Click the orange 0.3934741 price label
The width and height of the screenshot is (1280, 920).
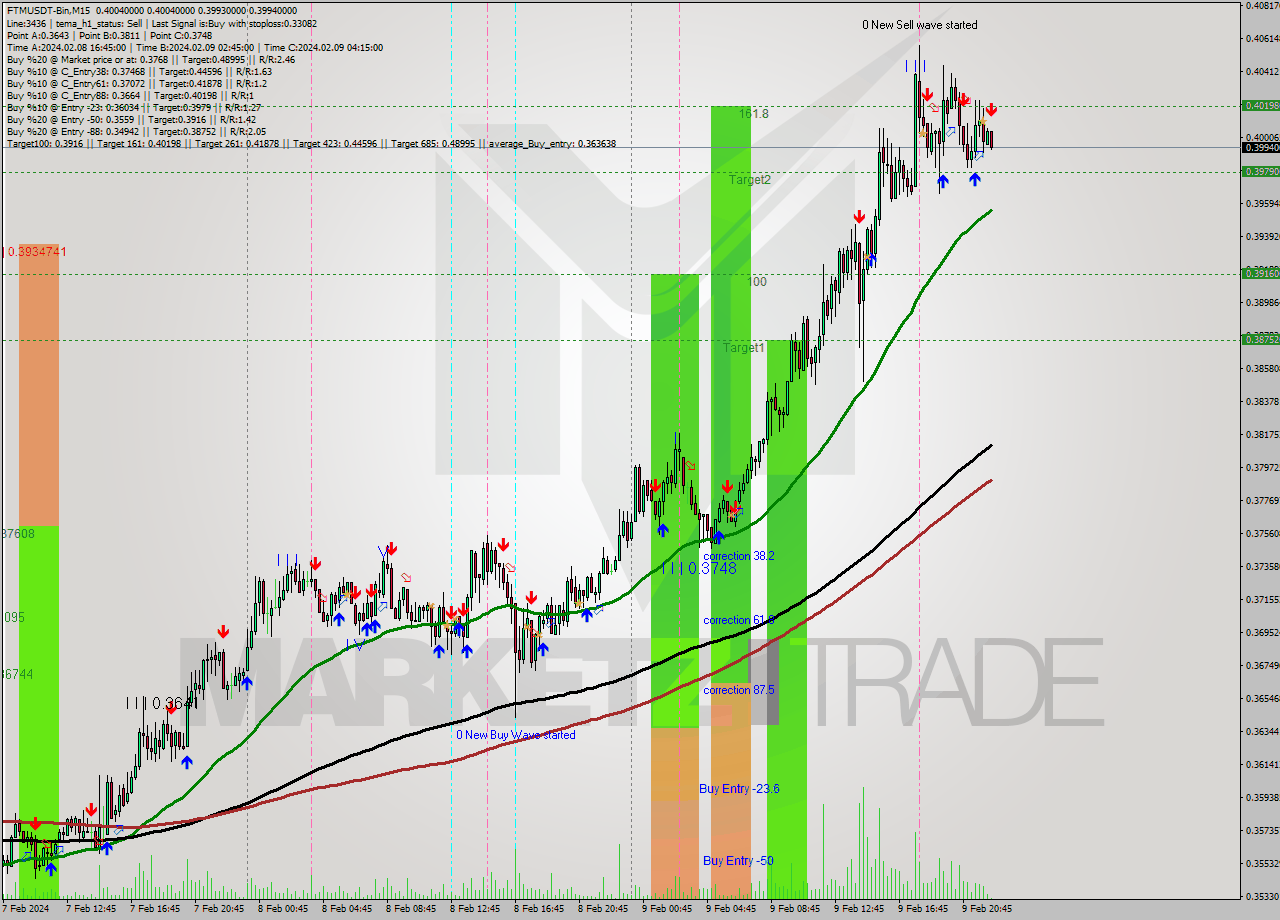coord(37,252)
